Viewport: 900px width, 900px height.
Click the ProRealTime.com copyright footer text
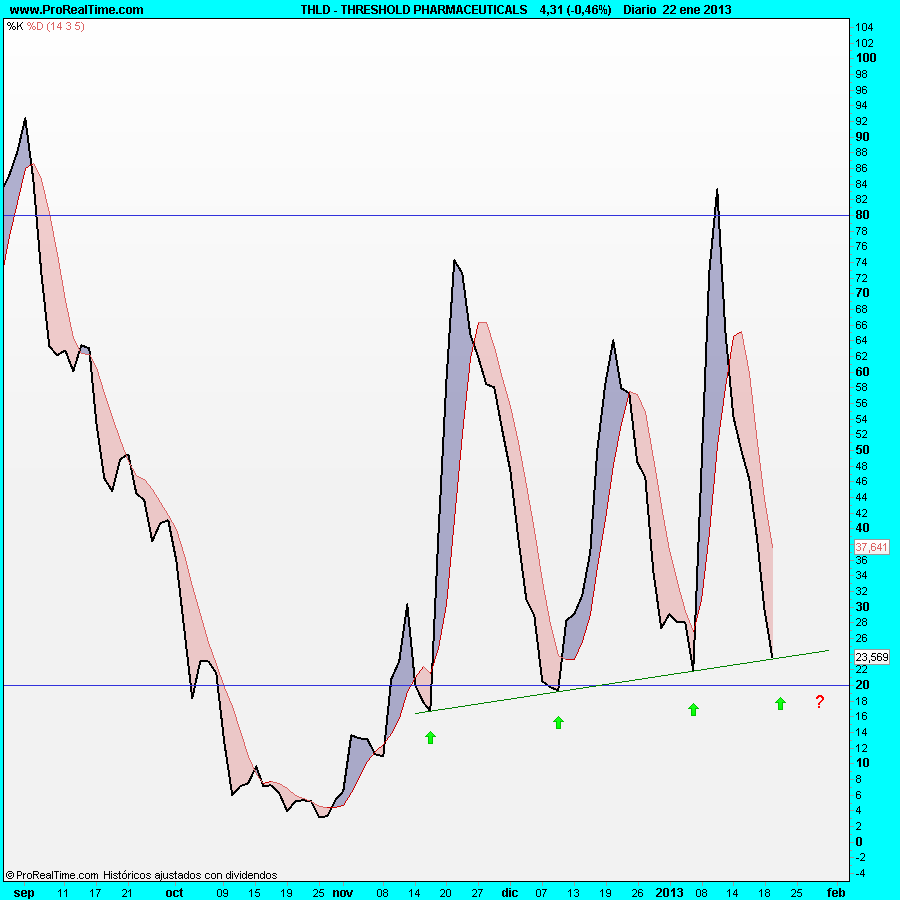point(141,875)
